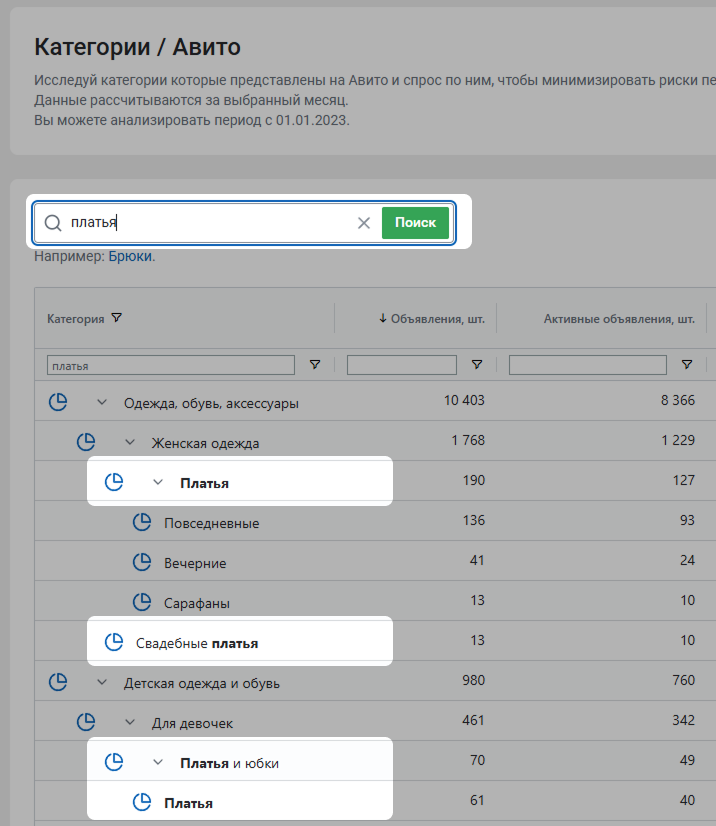
Task: Select Платья category under Женская одежда
Action: pos(204,484)
